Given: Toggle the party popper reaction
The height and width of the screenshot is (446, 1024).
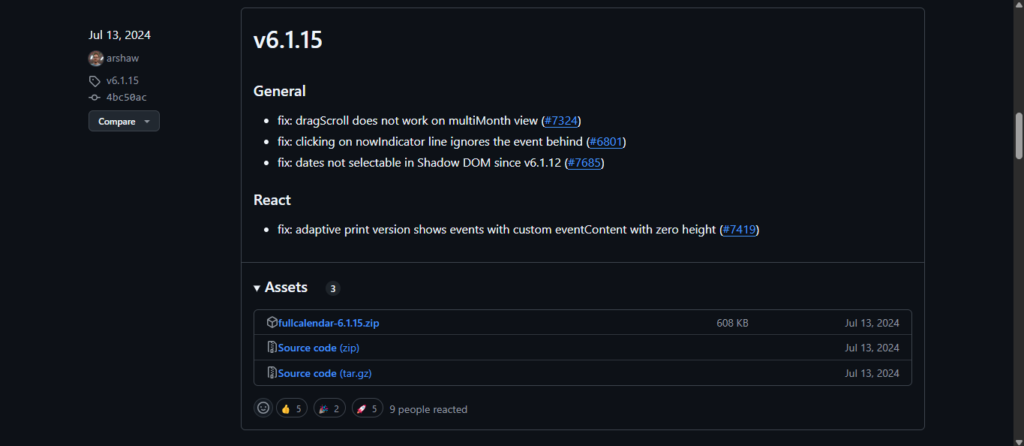Looking at the screenshot, I should coord(329,409).
